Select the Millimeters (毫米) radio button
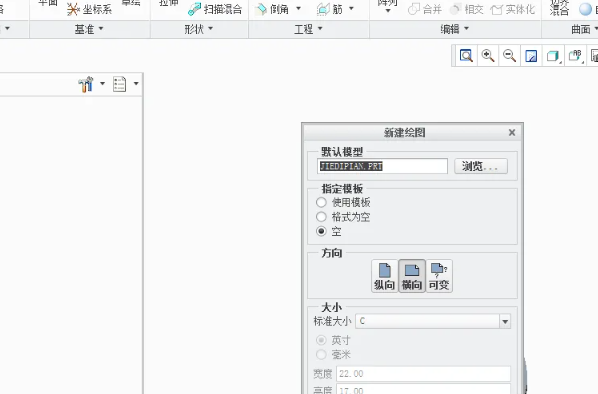598x394 pixels. (x=321, y=354)
